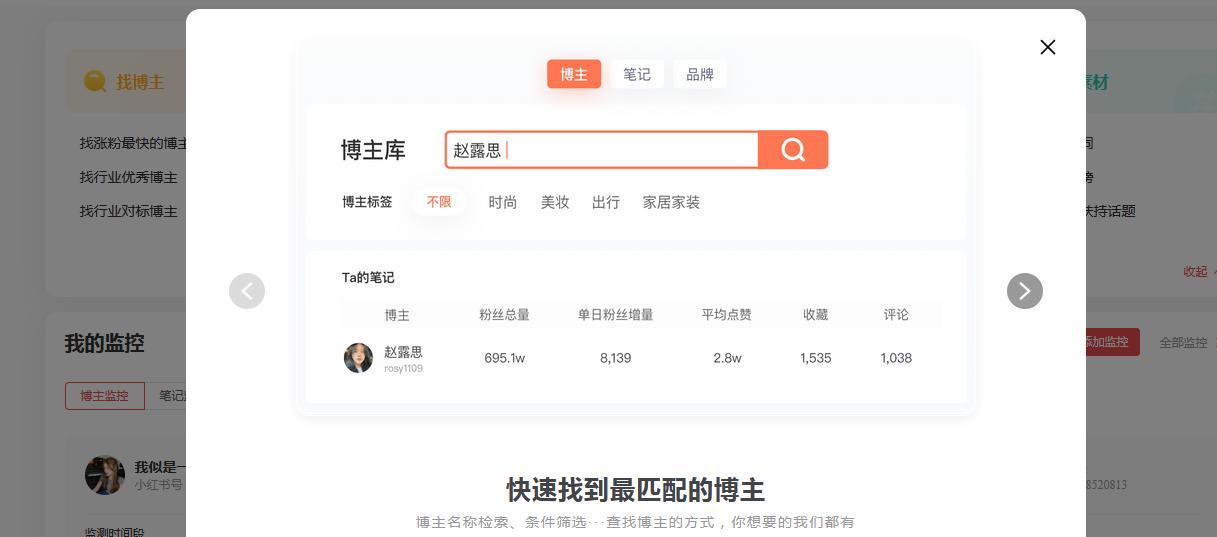Image resolution: width=1217 pixels, height=537 pixels.
Task: Switch to the 笔记 tab
Action: coord(637,74)
